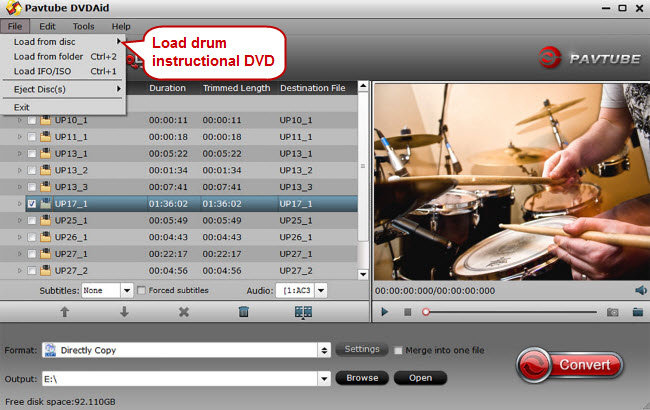
Task: Check the UP13_3 checkbox
Action: (x=32, y=187)
